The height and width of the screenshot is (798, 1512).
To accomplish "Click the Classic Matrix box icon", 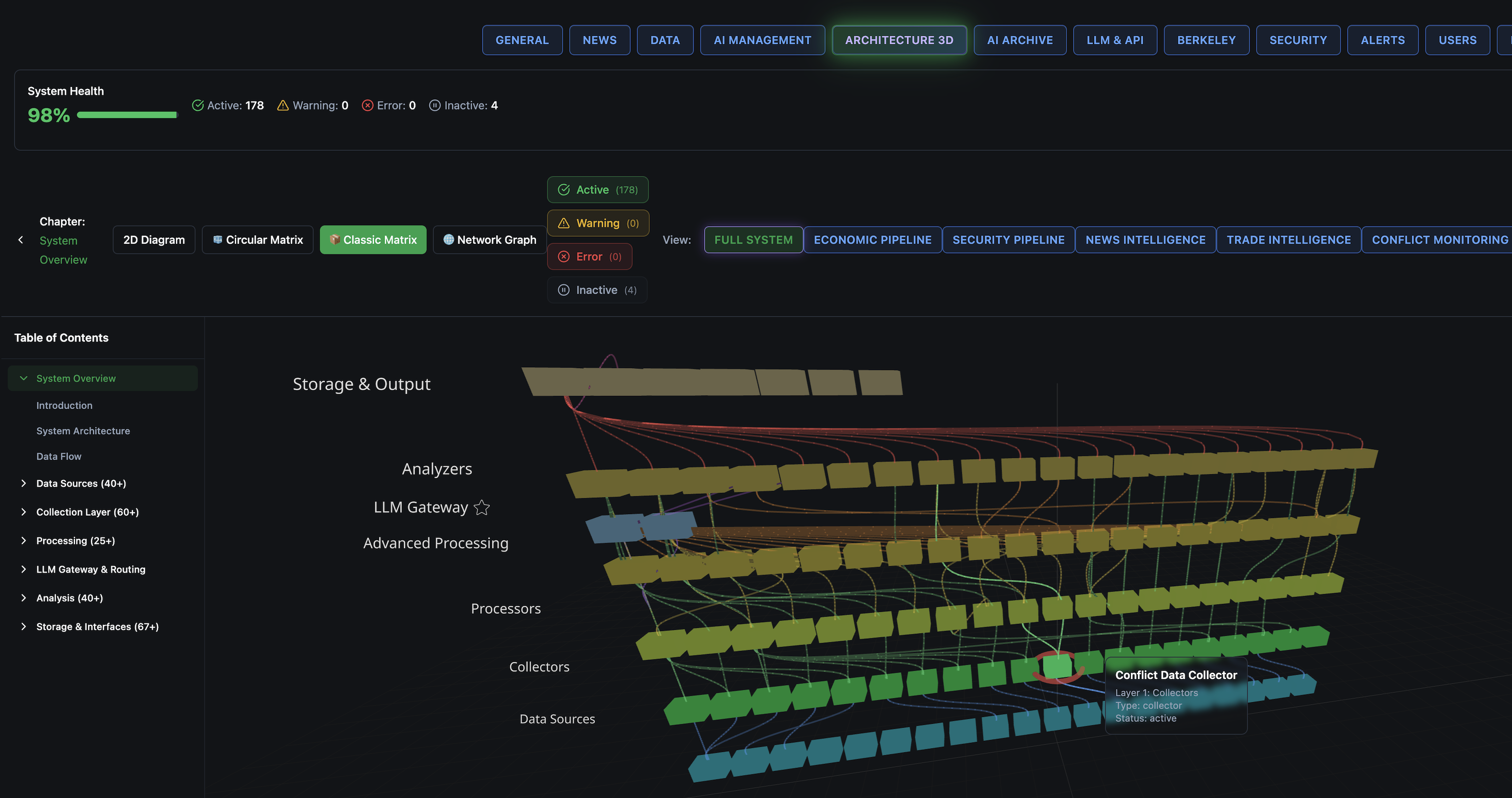I will click(x=335, y=240).
